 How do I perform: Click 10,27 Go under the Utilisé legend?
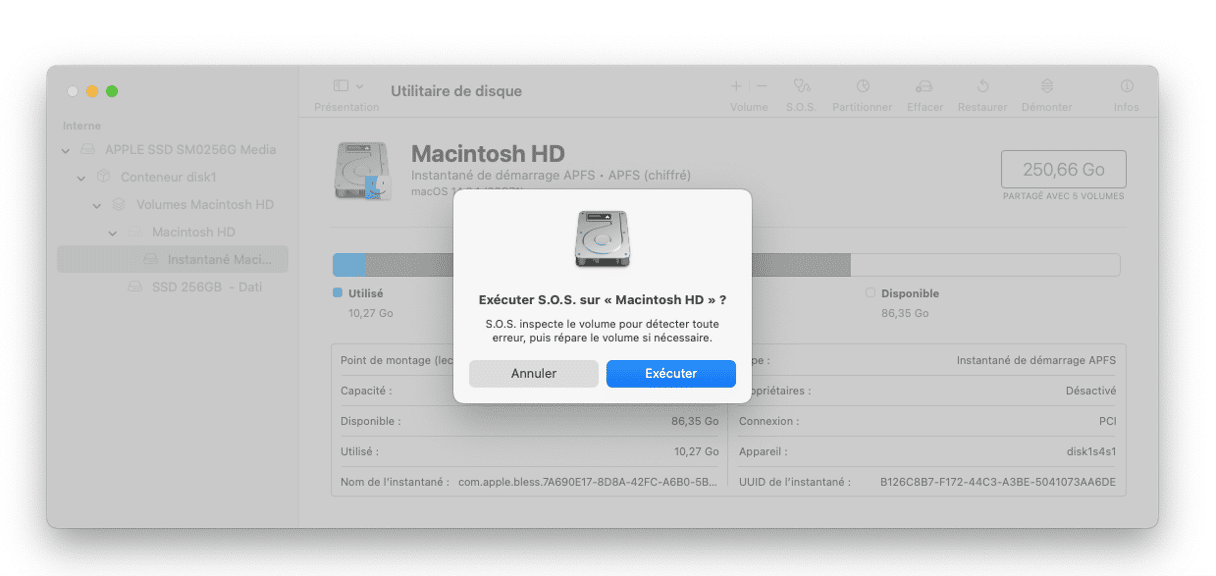point(371,313)
